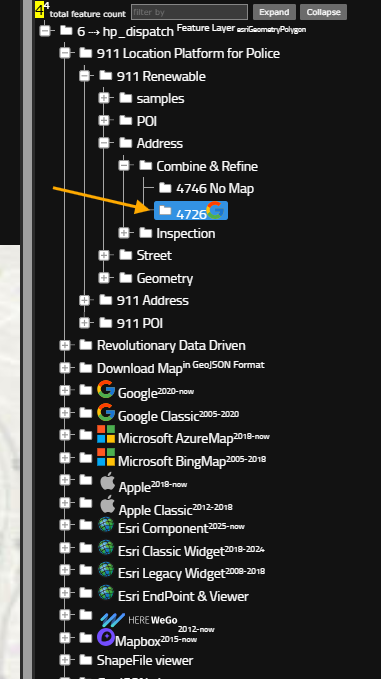This screenshot has width=381, height=679.
Task: Click the globe icon next to Esri Component
Action: click(x=106, y=525)
